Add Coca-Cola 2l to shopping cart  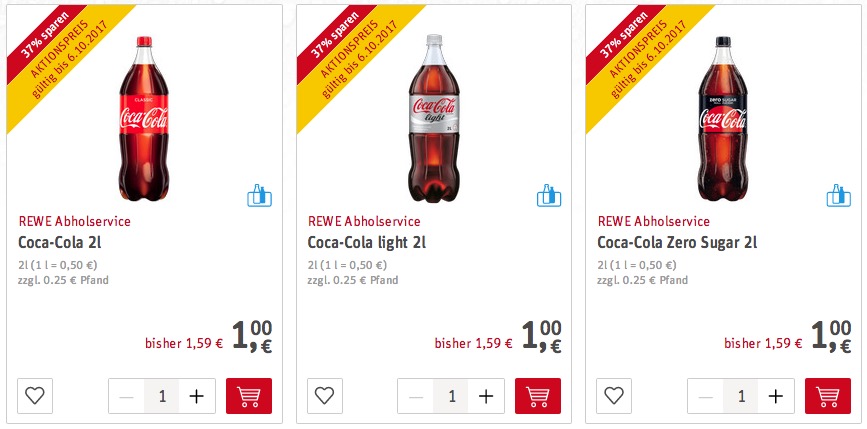[249, 396]
